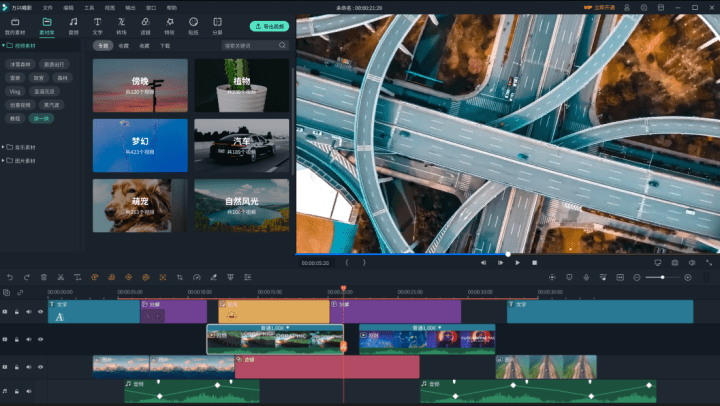Open the 梦幻 video collection thumbnail
This screenshot has height=406, width=720.
coord(140,146)
